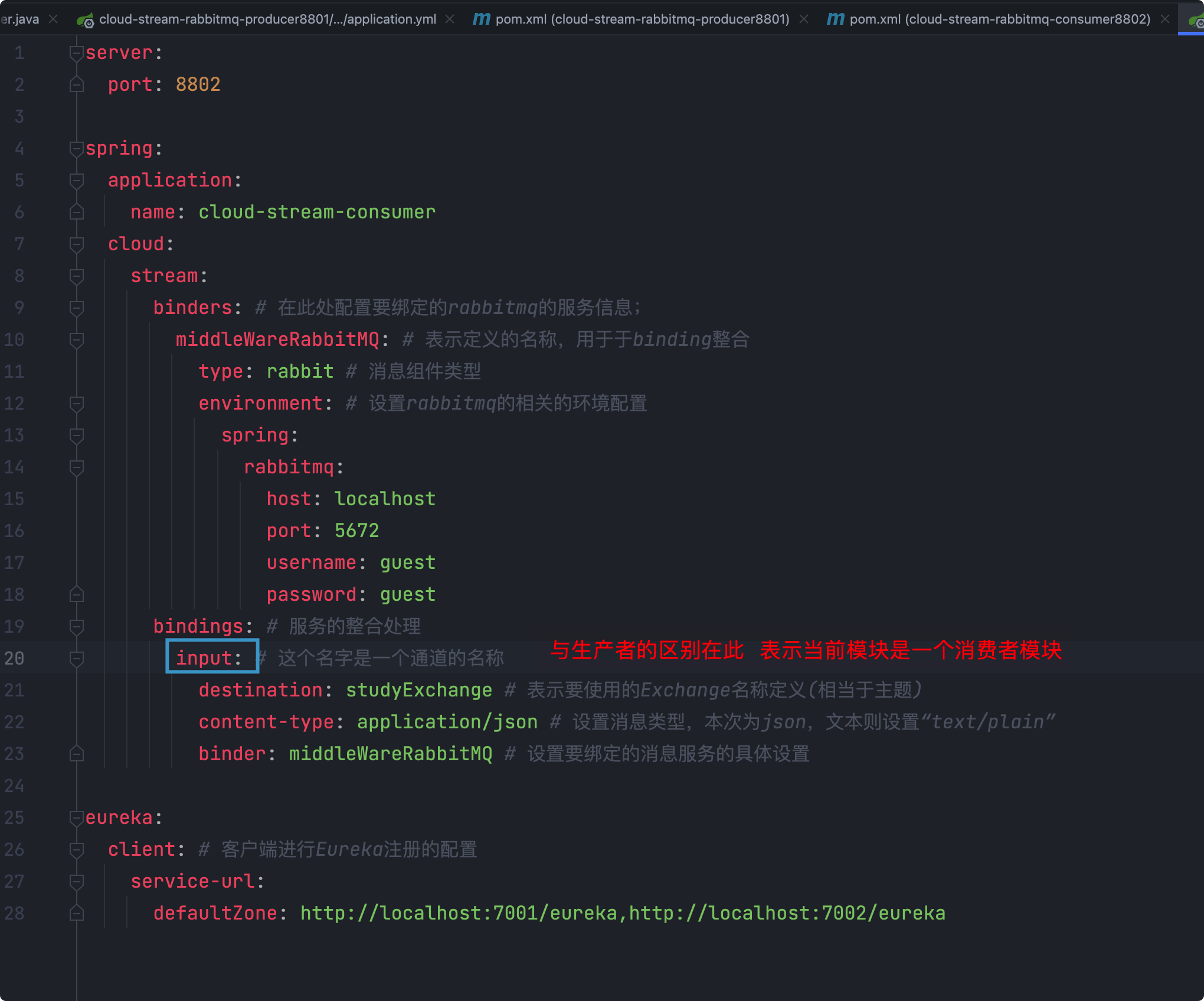Screen dimensions: 1204x1001
Task: Open the pom.xml consumer8802 tab
Action: [999, 19]
